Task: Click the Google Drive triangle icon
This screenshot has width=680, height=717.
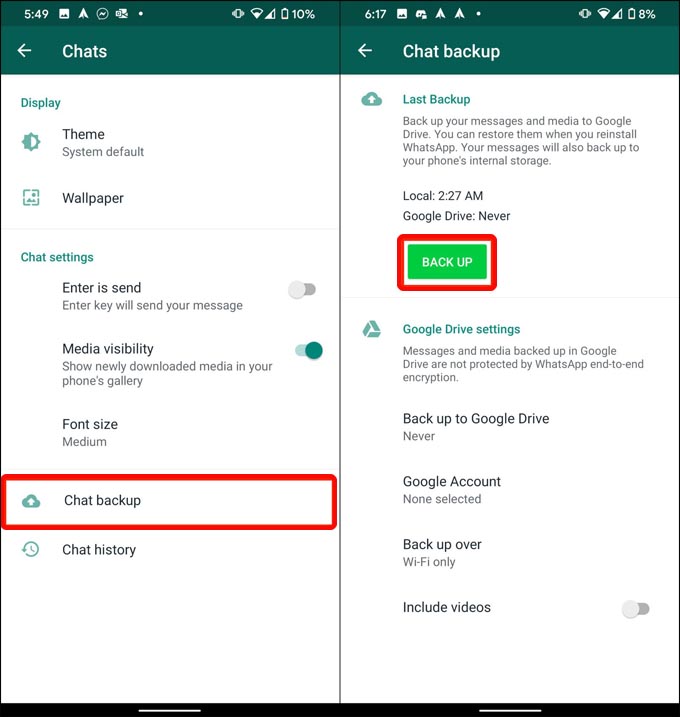Action: (x=372, y=329)
